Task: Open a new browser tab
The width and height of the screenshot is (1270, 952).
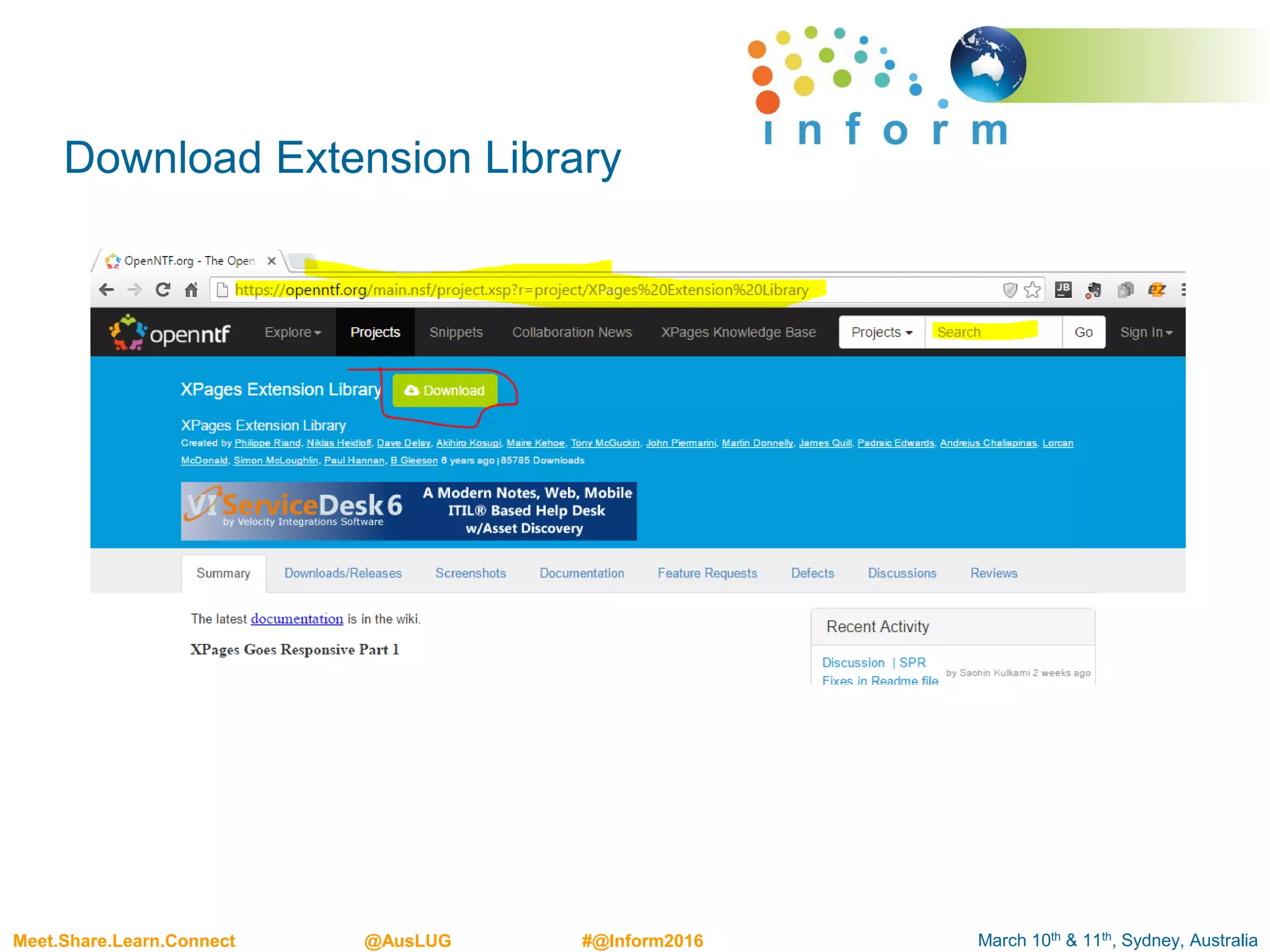Action: (303, 260)
